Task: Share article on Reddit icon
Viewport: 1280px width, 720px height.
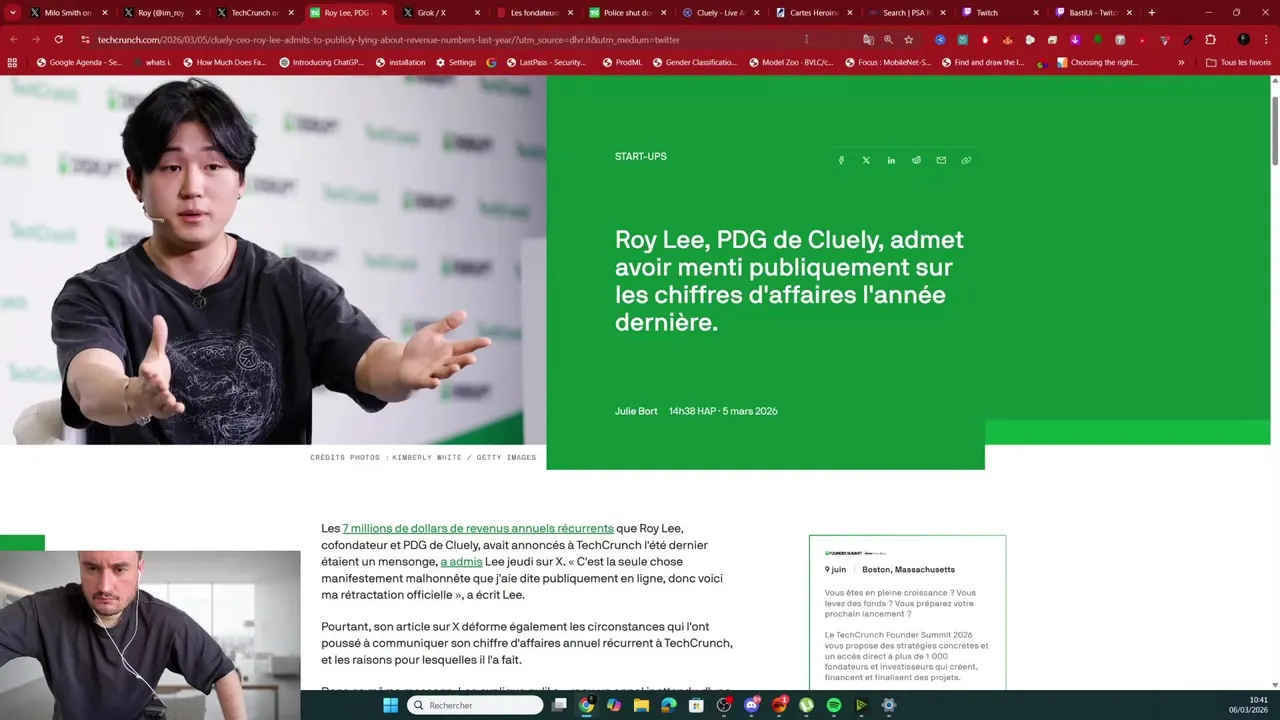Action: [x=916, y=160]
